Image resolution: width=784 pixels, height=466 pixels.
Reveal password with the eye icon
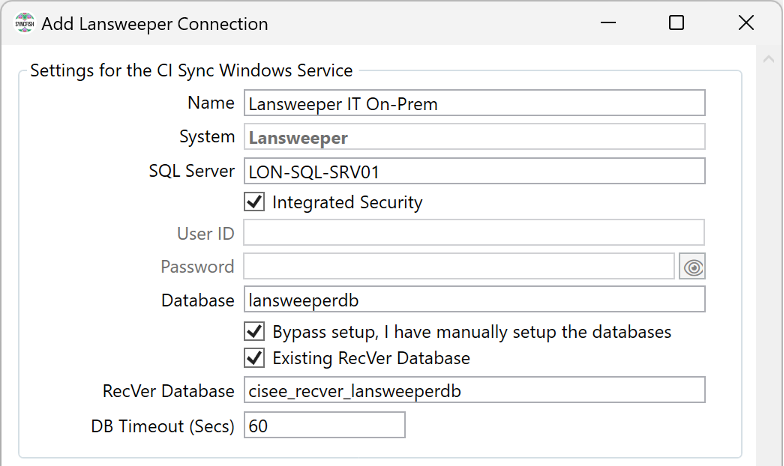point(692,266)
